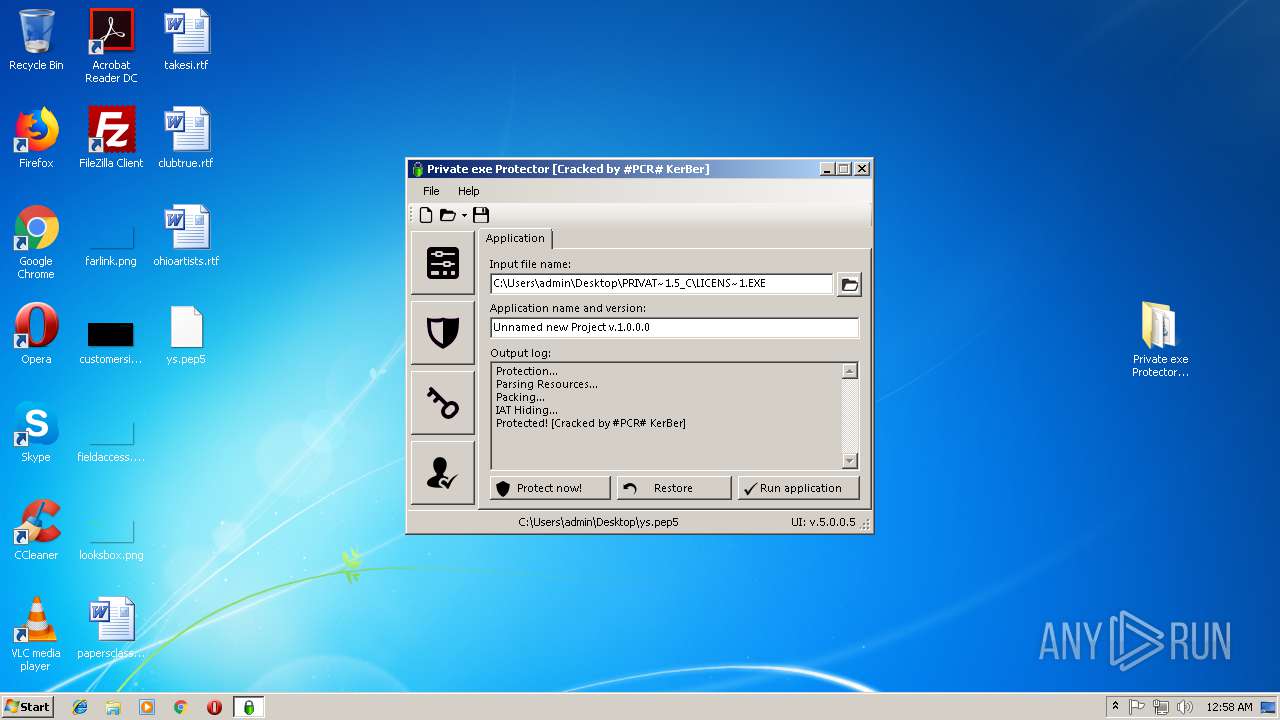Viewport: 1280px width, 720px height.
Task: Open project via toolbar folder icon
Action: [x=448, y=215]
